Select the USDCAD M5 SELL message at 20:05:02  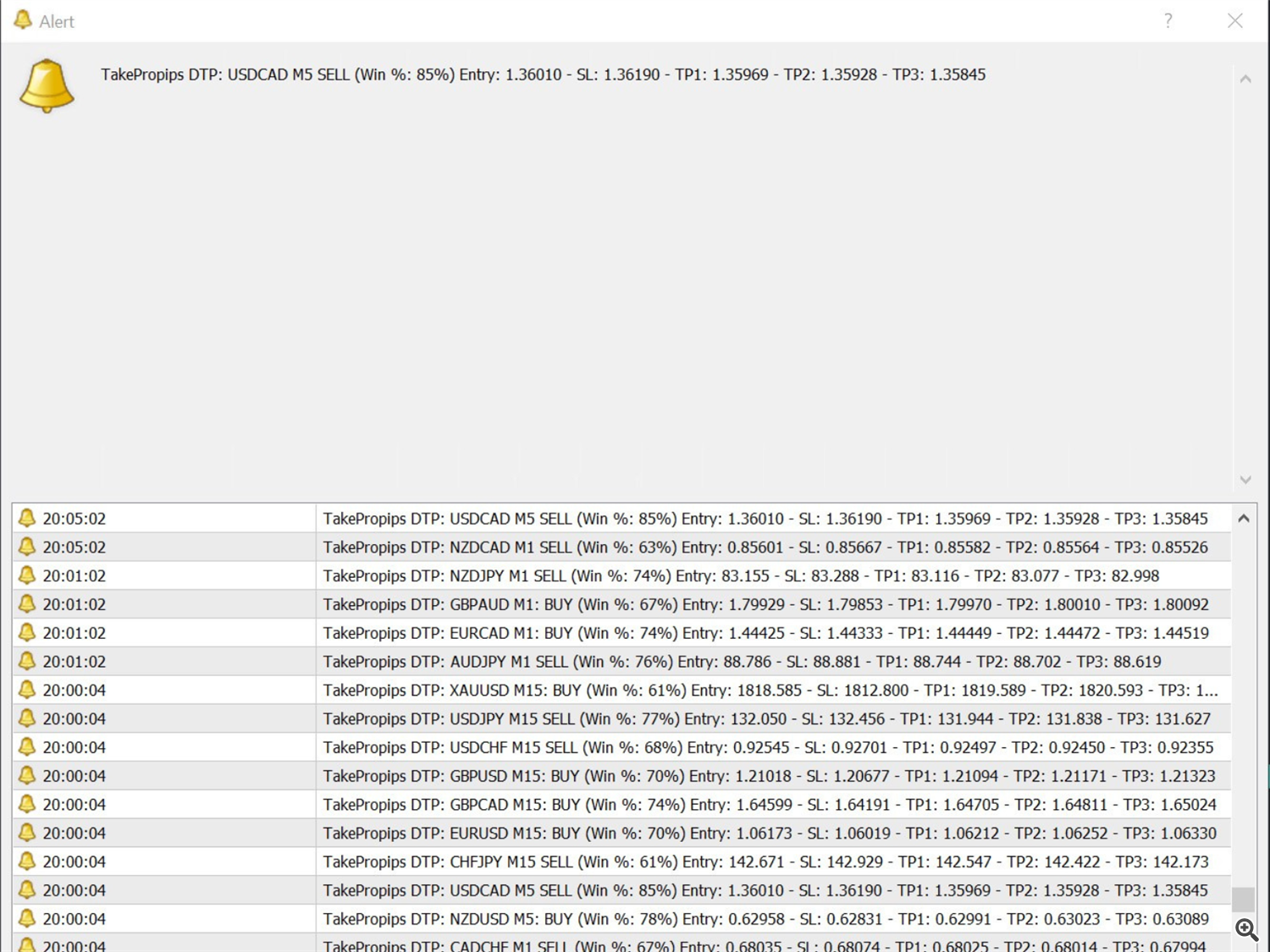pyautogui.click(x=765, y=519)
